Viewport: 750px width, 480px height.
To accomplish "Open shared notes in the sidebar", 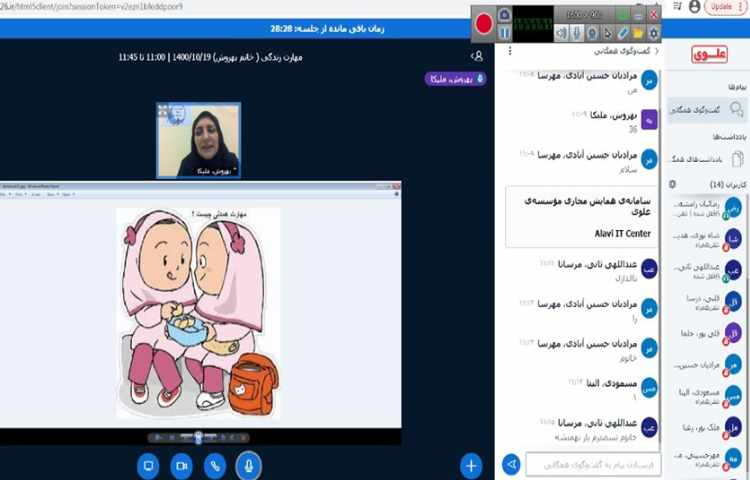I will (x=706, y=159).
